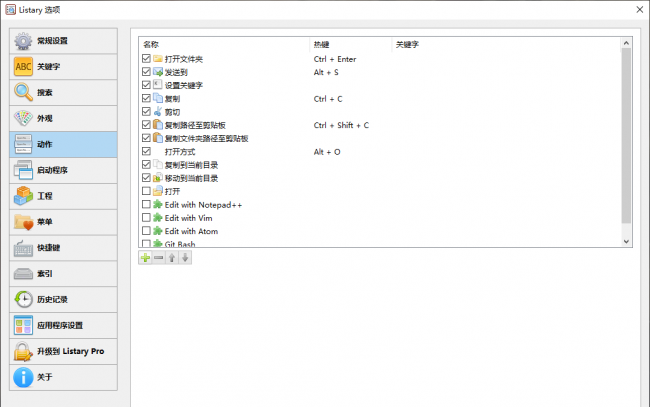
Task: Click the 发送到 send-to icon
Action: [158, 72]
